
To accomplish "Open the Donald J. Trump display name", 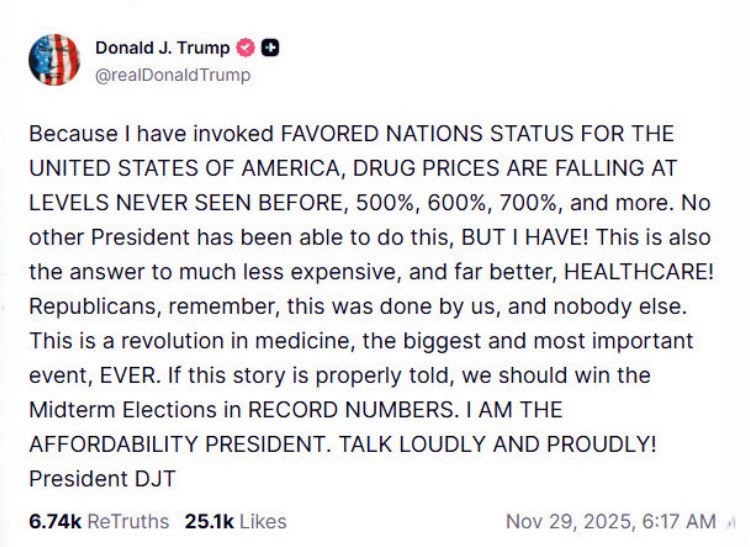I will click(x=162, y=48).
